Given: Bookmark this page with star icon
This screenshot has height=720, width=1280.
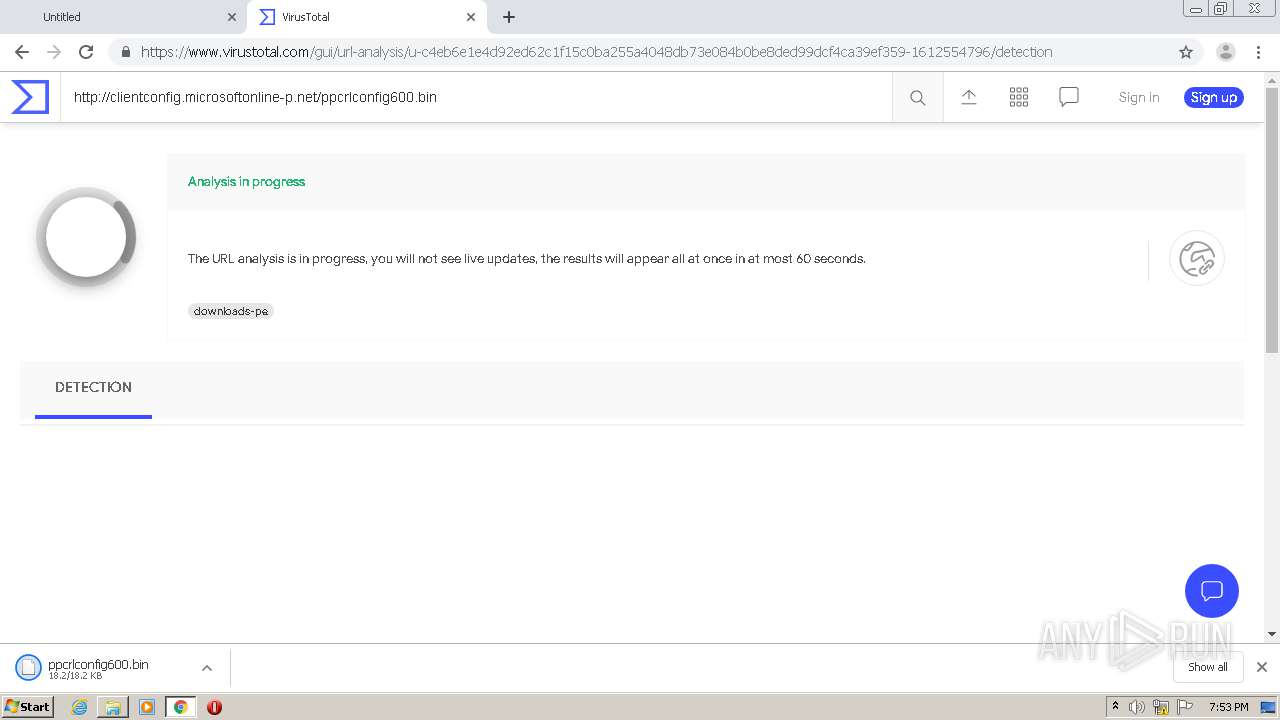Looking at the screenshot, I should click(1186, 52).
